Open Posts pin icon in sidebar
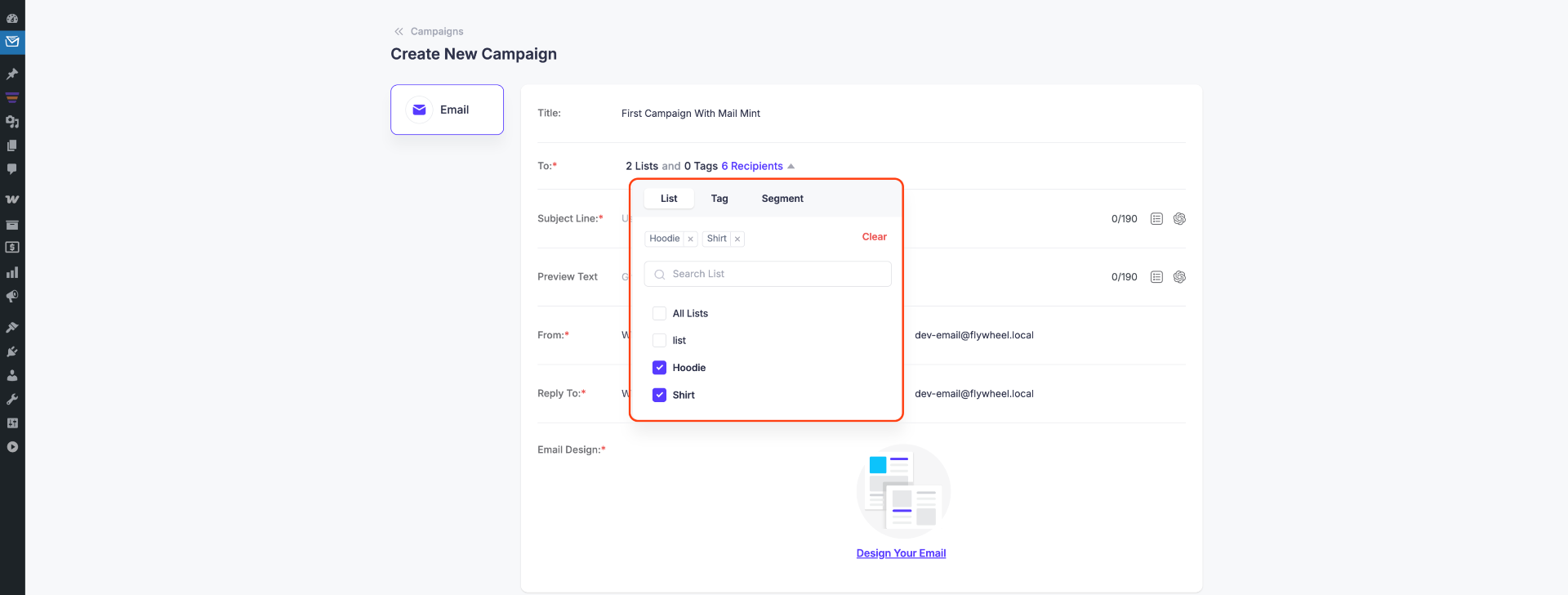This screenshot has height=595, width=1568. point(12,74)
